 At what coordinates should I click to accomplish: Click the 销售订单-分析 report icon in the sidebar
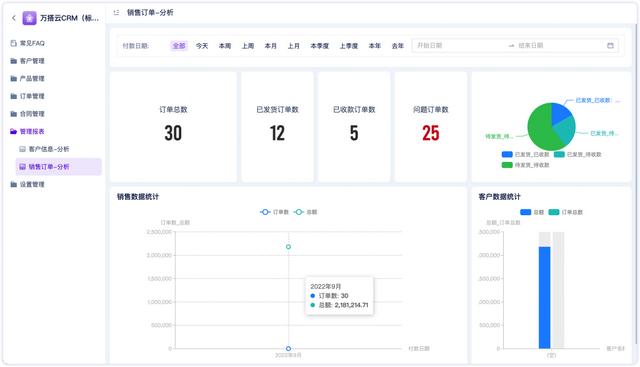22,167
